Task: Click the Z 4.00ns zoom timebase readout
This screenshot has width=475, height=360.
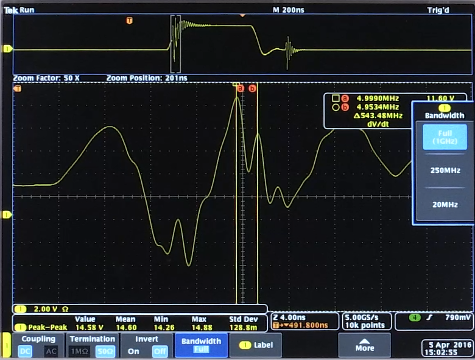Action: (x=289, y=317)
